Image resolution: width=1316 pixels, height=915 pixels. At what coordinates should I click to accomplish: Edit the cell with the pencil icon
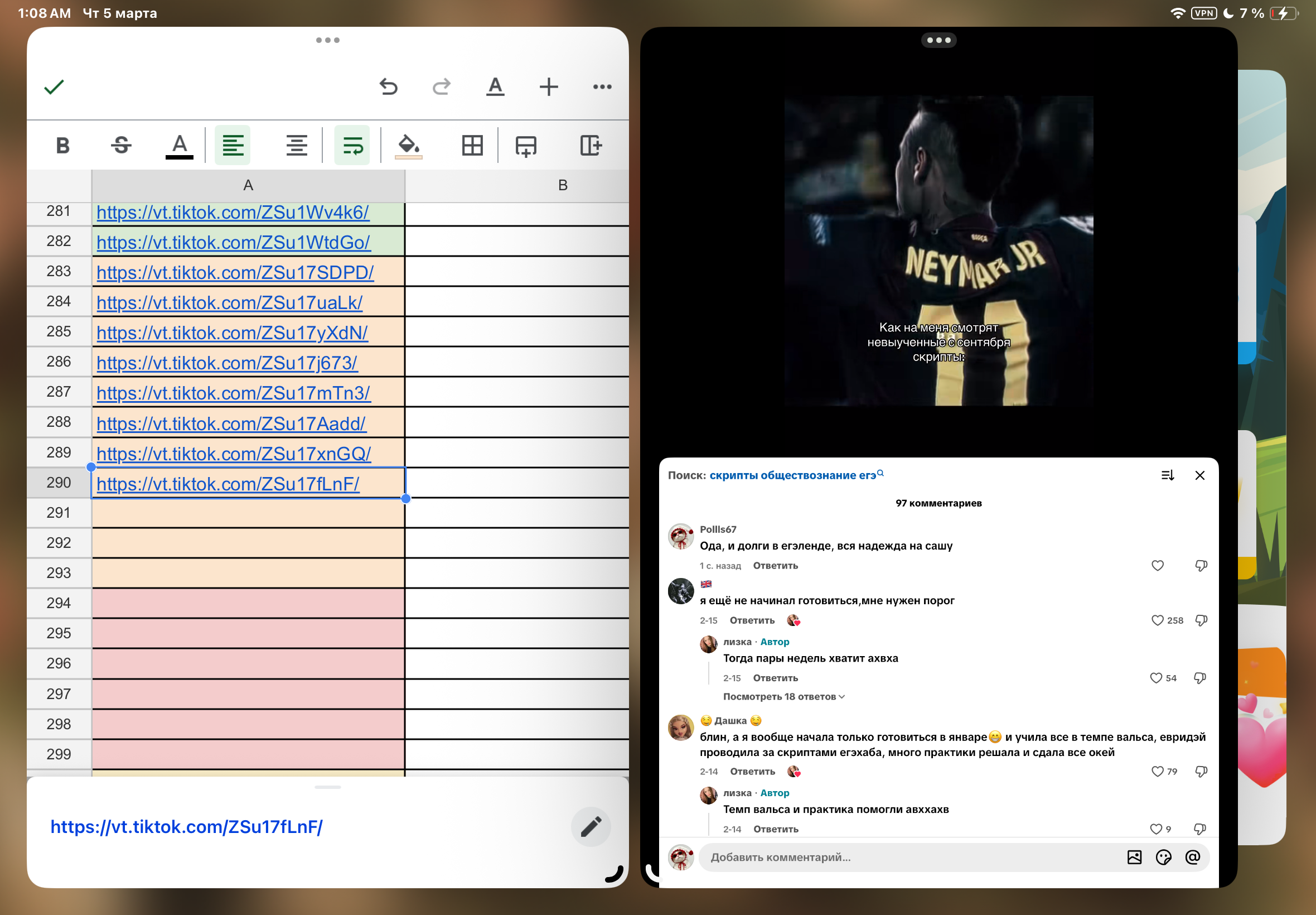591,827
